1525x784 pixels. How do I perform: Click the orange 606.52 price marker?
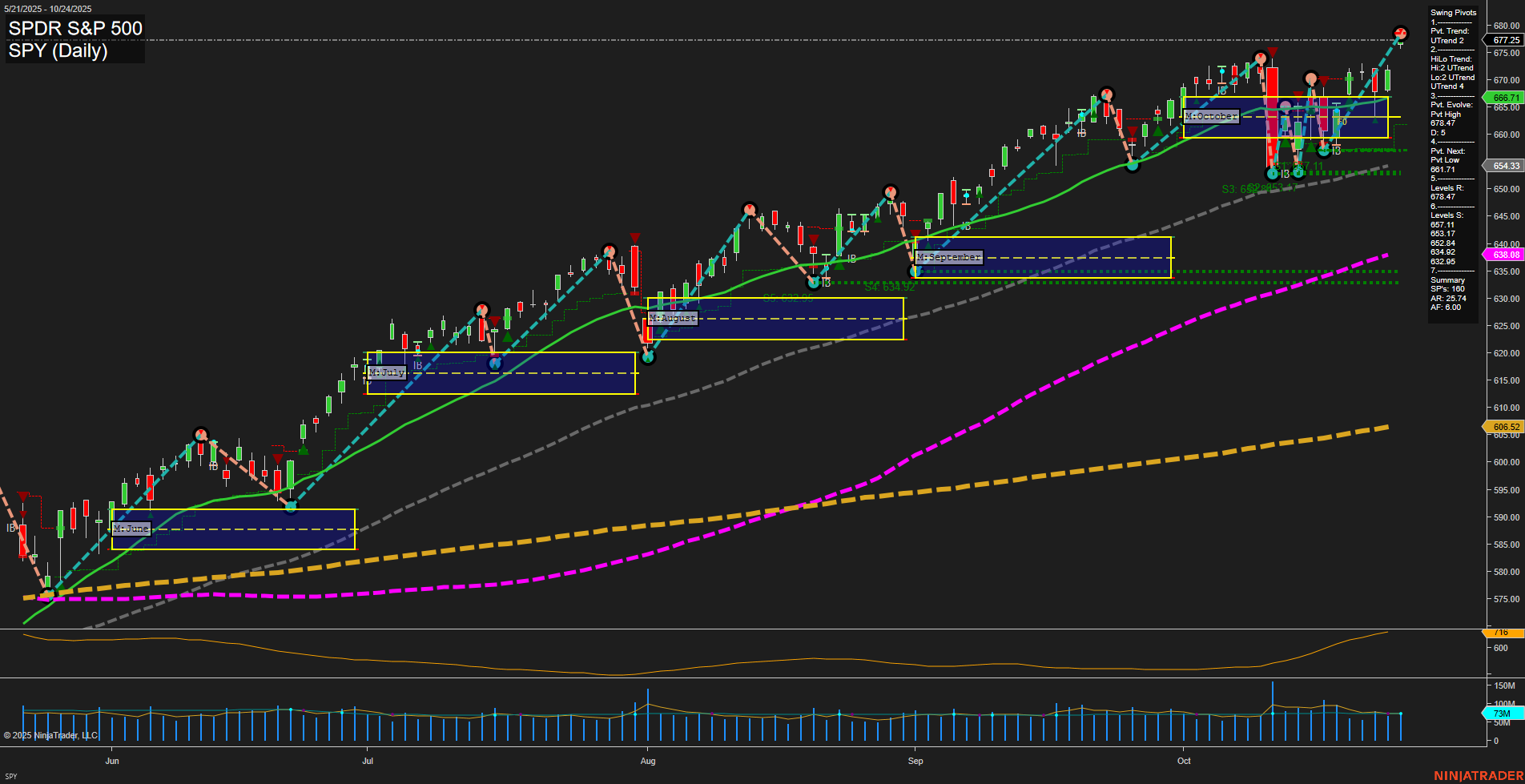[x=1505, y=427]
